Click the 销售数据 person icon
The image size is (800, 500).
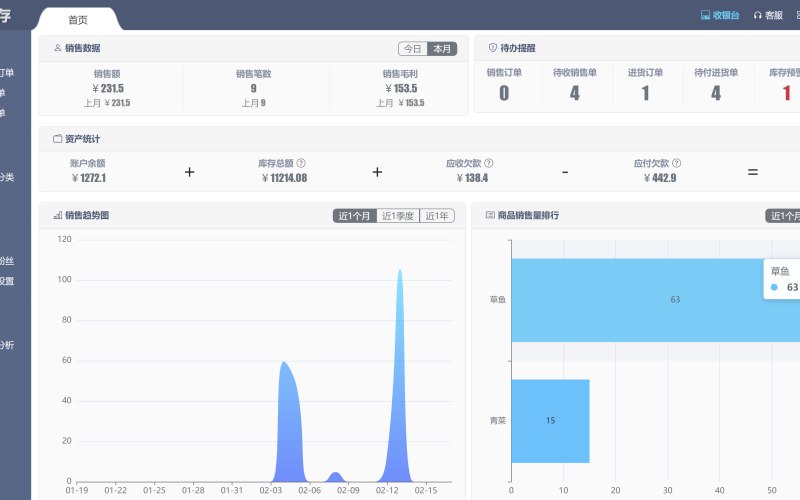coord(58,48)
